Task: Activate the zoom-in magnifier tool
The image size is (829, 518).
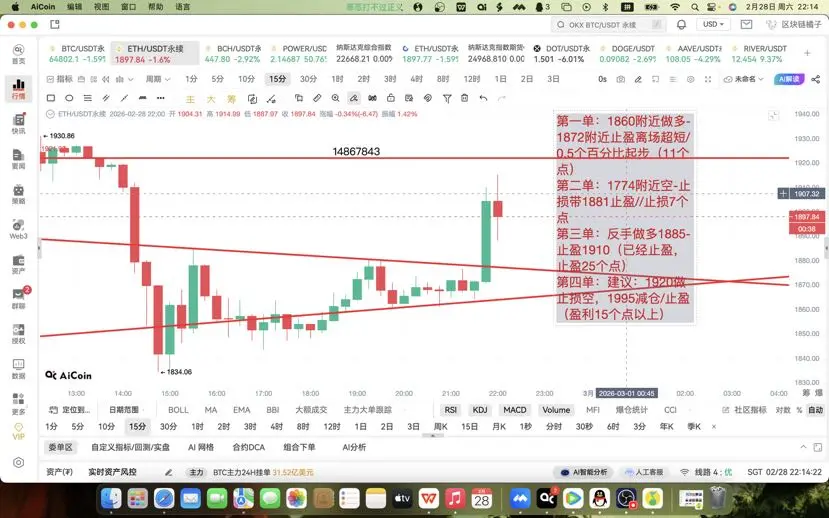Action: [x=335, y=98]
